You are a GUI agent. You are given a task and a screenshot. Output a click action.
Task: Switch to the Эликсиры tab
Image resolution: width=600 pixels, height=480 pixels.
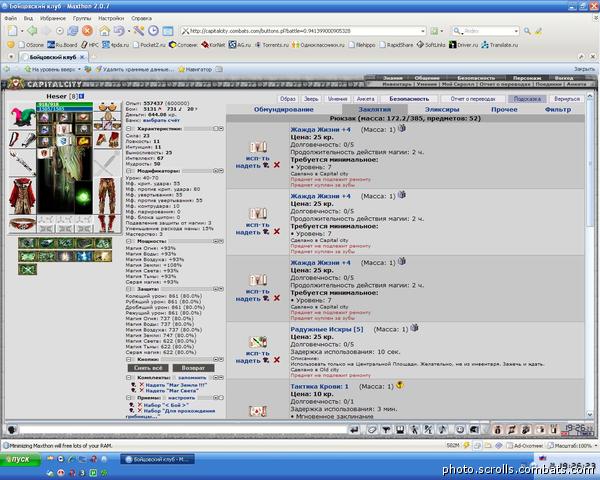442,109
